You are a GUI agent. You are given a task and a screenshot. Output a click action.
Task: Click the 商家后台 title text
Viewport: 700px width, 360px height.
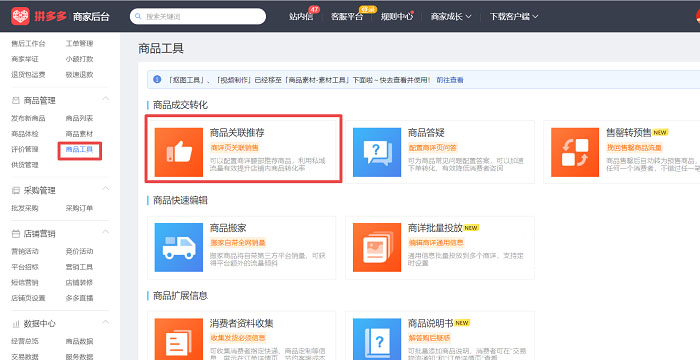click(91, 17)
